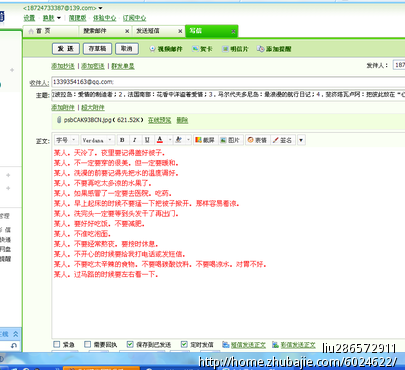Image resolution: width=405 pixels, height=370 pixels.
Task: Collapse the sidebar online panel chevron
Action: click(15, 334)
